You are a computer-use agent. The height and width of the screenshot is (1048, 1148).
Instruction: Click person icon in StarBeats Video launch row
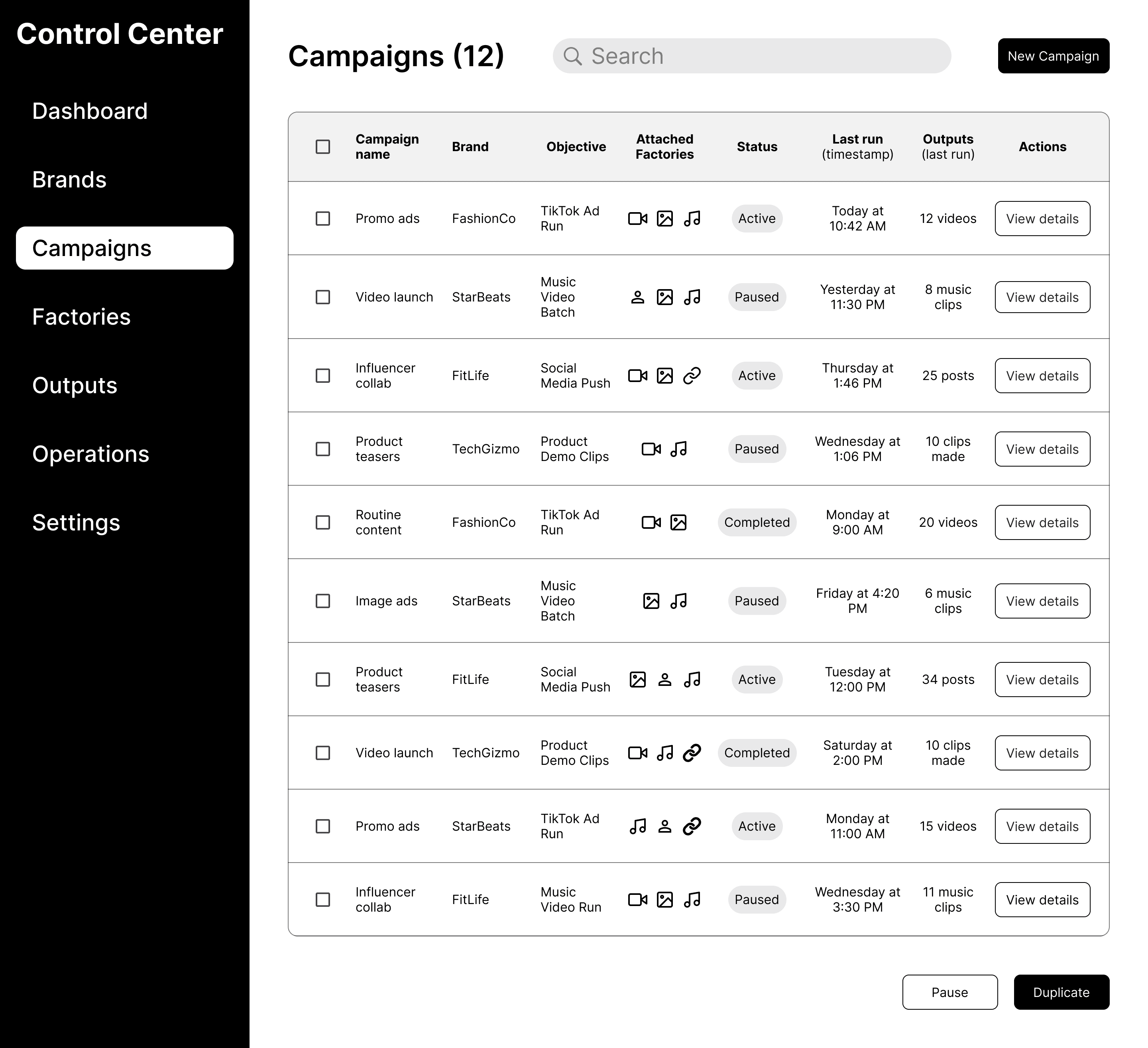point(637,297)
